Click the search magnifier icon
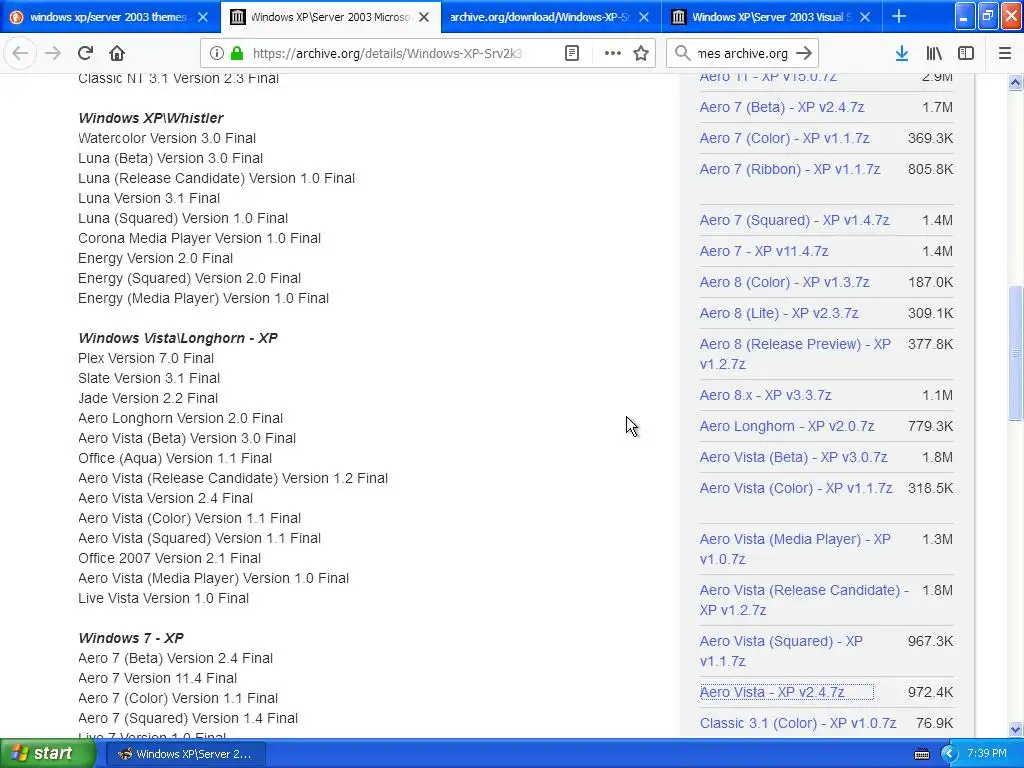This screenshot has width=1024, height=768. [x=682, y=53]
